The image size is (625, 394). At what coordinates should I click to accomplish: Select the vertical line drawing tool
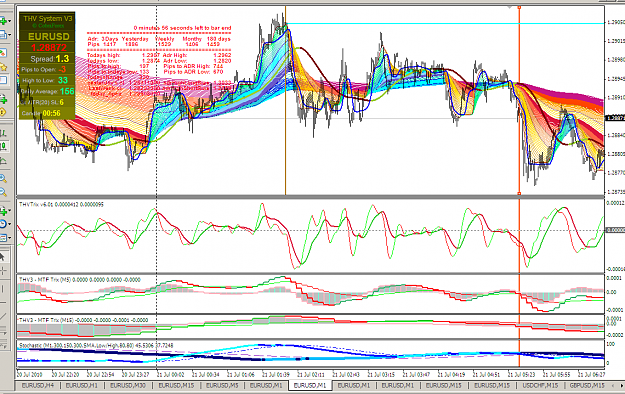[x=3, y=288]
